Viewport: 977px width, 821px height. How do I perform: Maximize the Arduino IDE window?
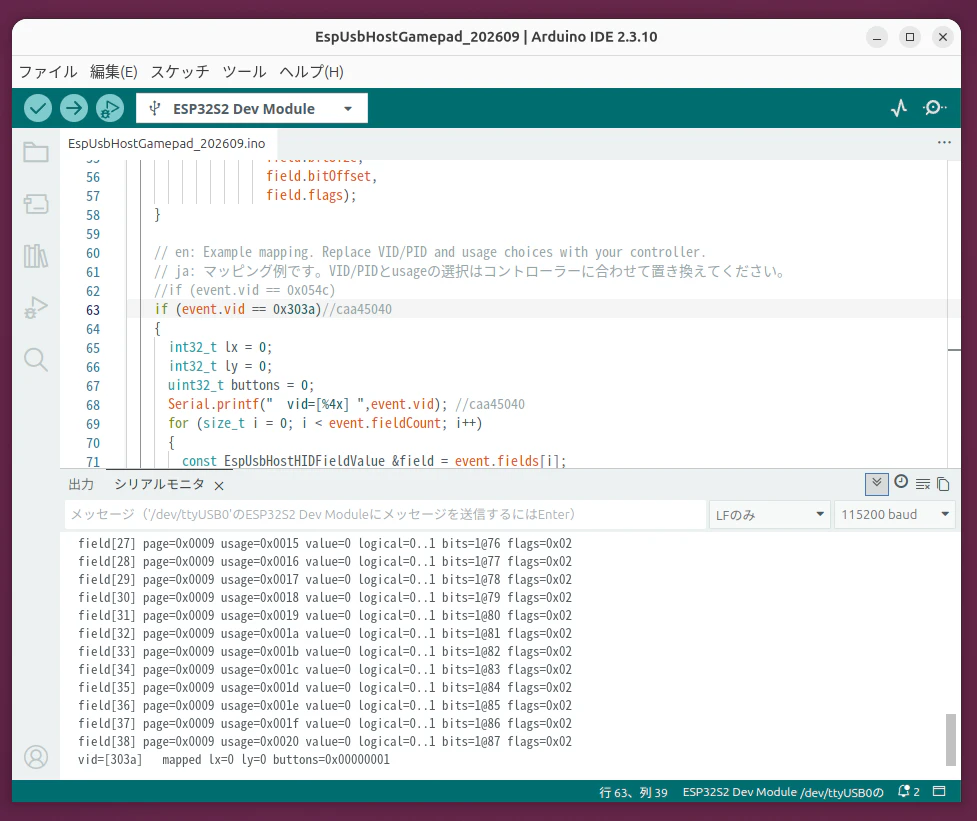[910, 37]
